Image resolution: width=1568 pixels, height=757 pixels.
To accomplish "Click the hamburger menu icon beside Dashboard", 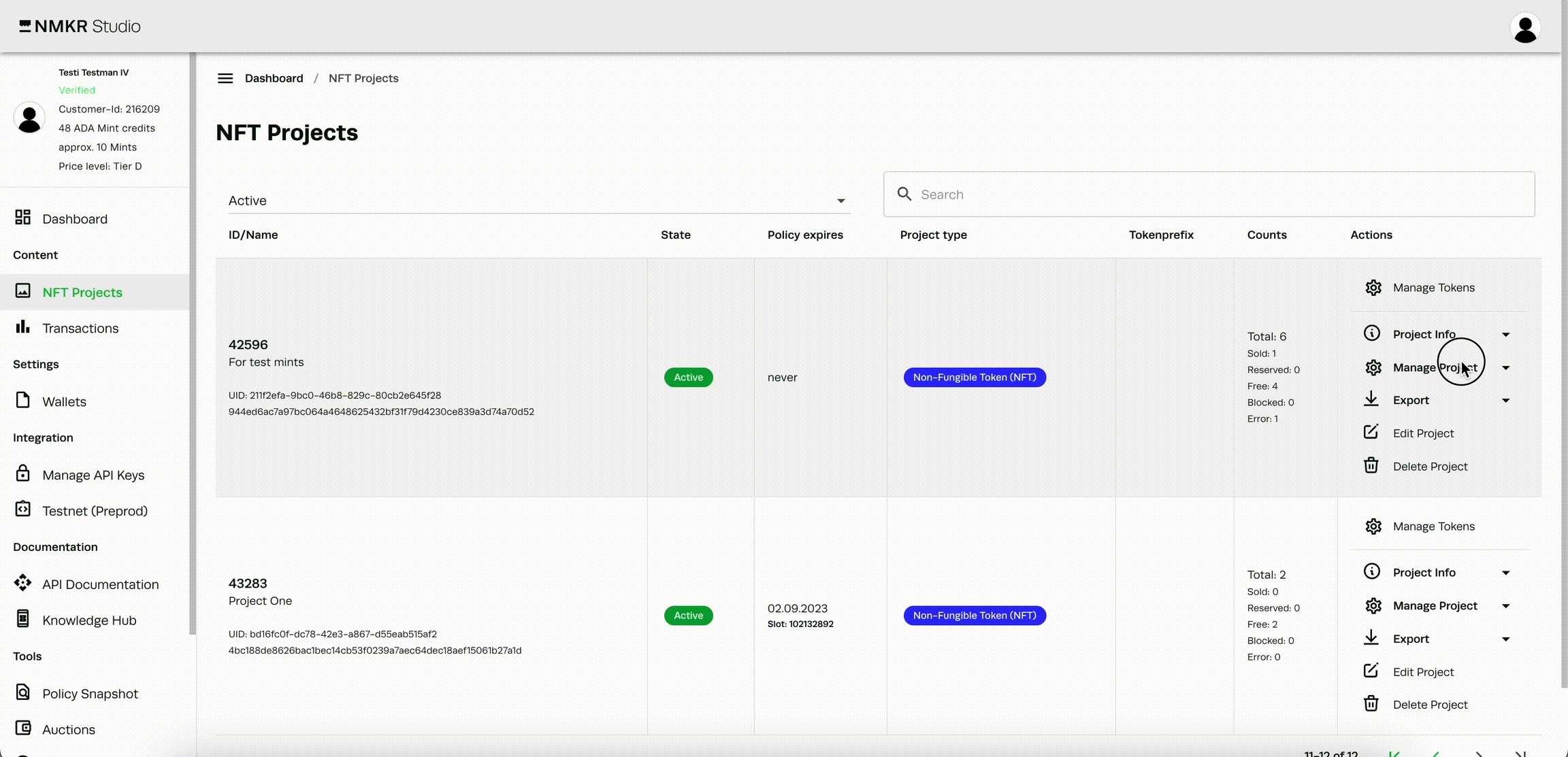I will click(x=225, y=79).
